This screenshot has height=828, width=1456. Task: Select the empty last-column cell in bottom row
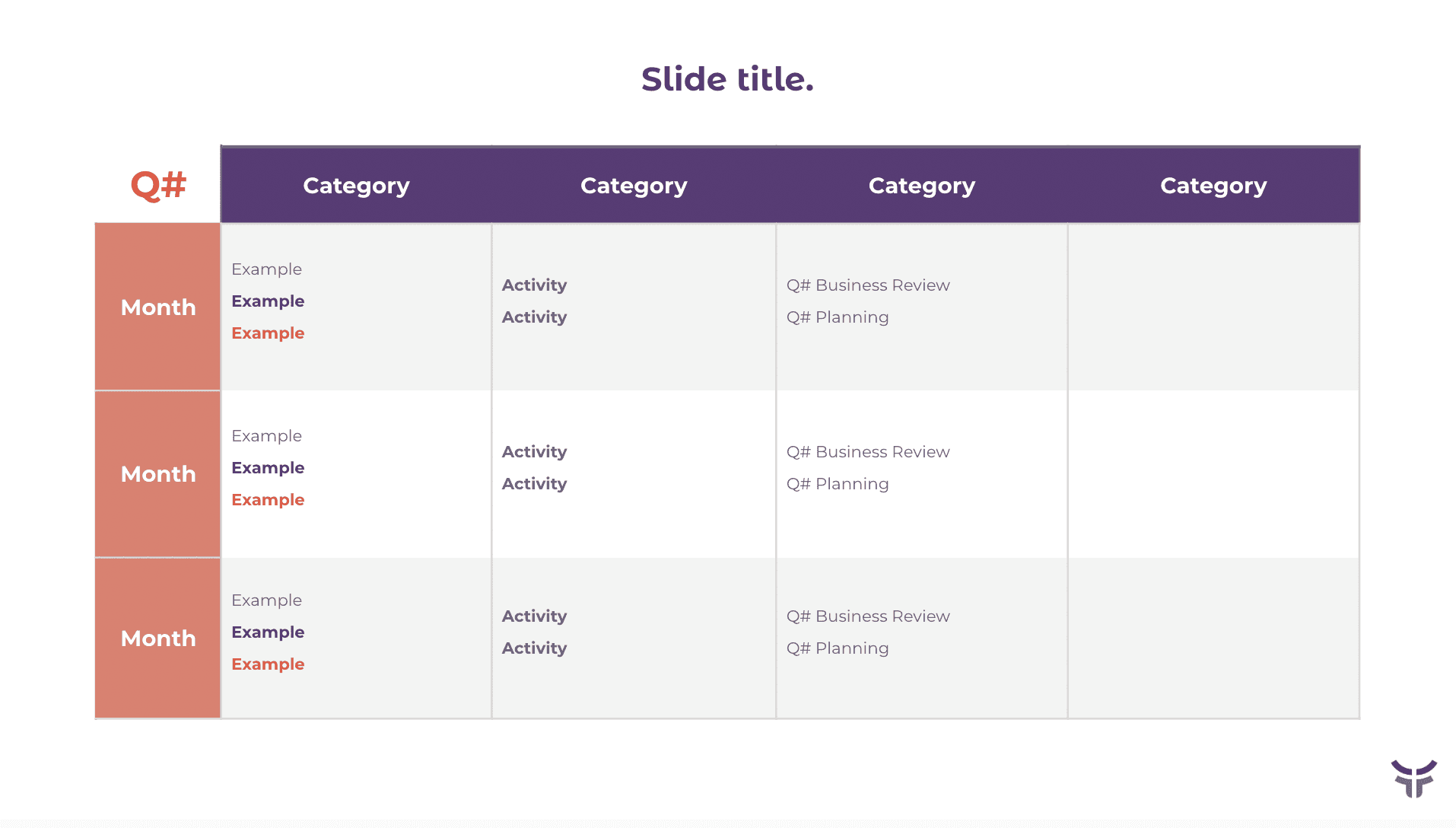pyautogui.click(x=1213, y=639)
